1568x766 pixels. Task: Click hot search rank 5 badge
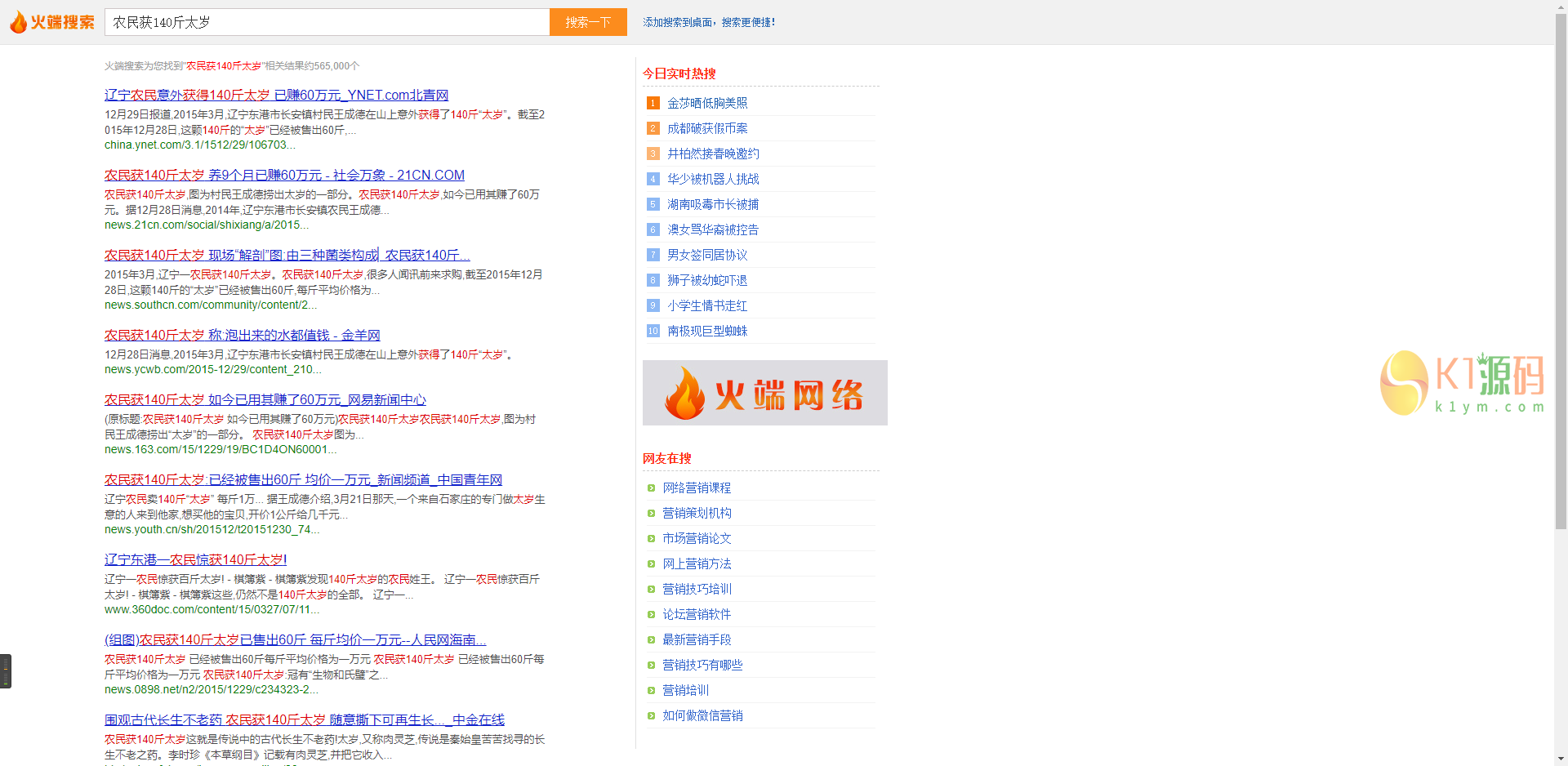653,204
